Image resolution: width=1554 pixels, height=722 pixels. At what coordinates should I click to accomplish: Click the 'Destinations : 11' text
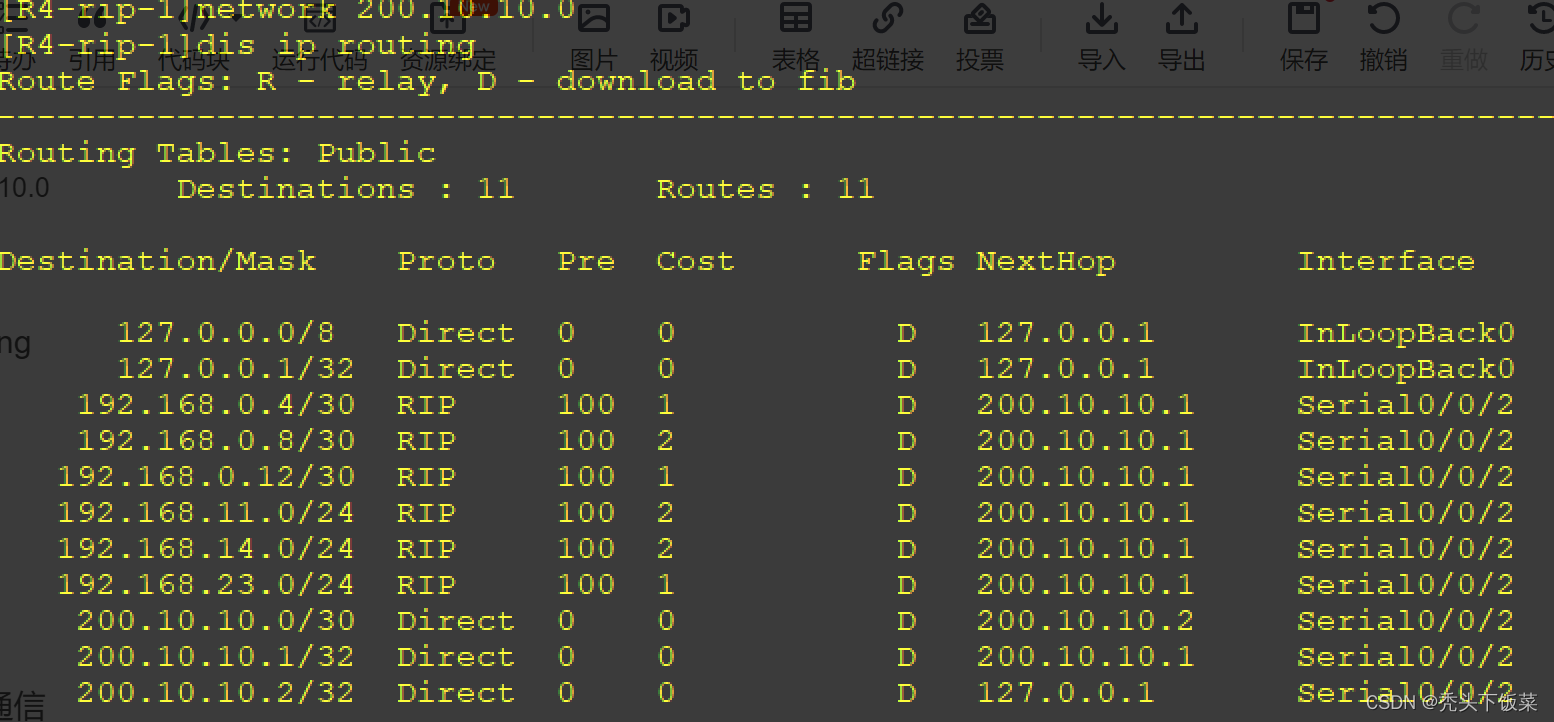345,189
